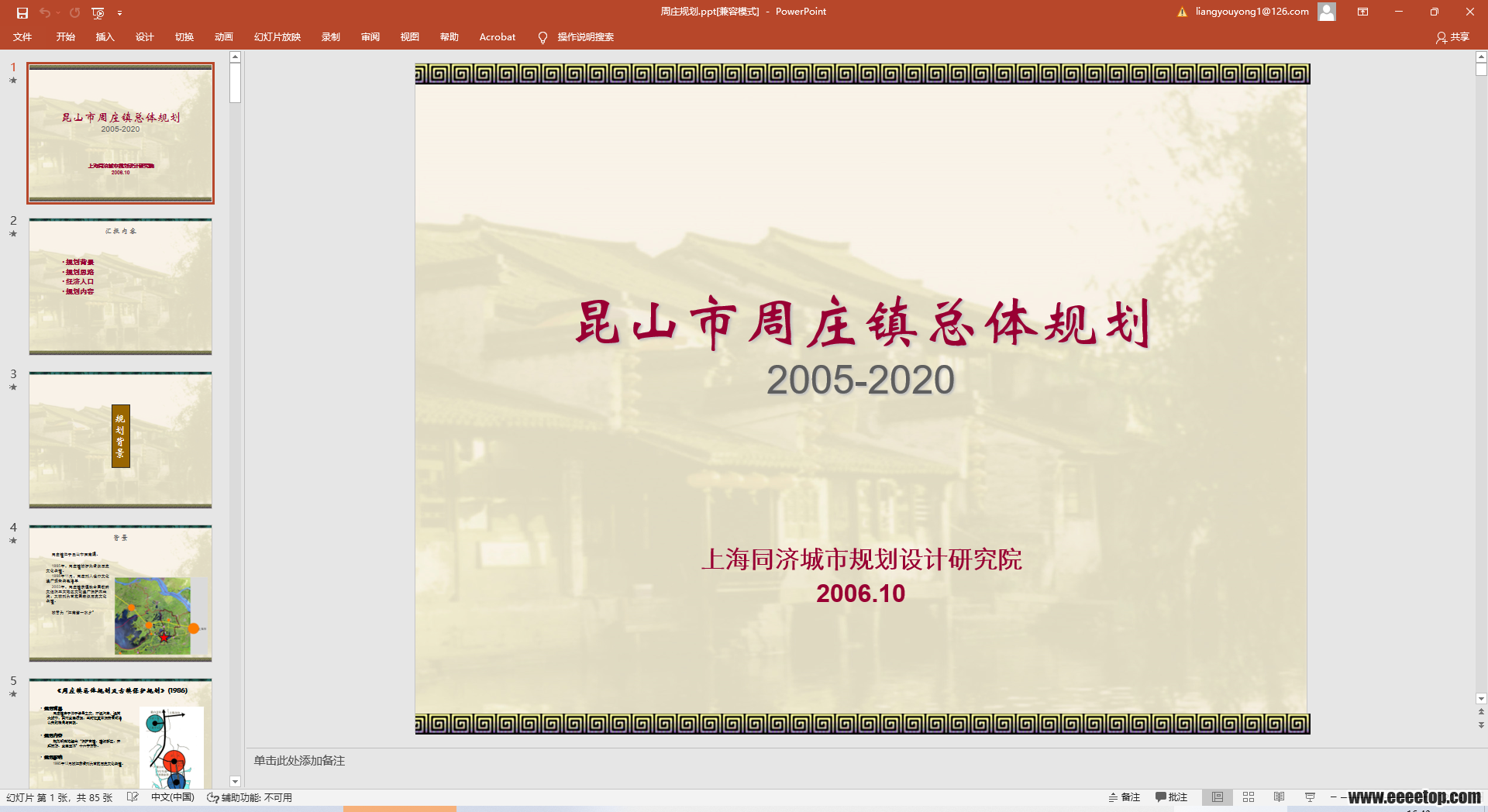
Task: Open Ribbon Display Options icon
Action: [1362, 12]
